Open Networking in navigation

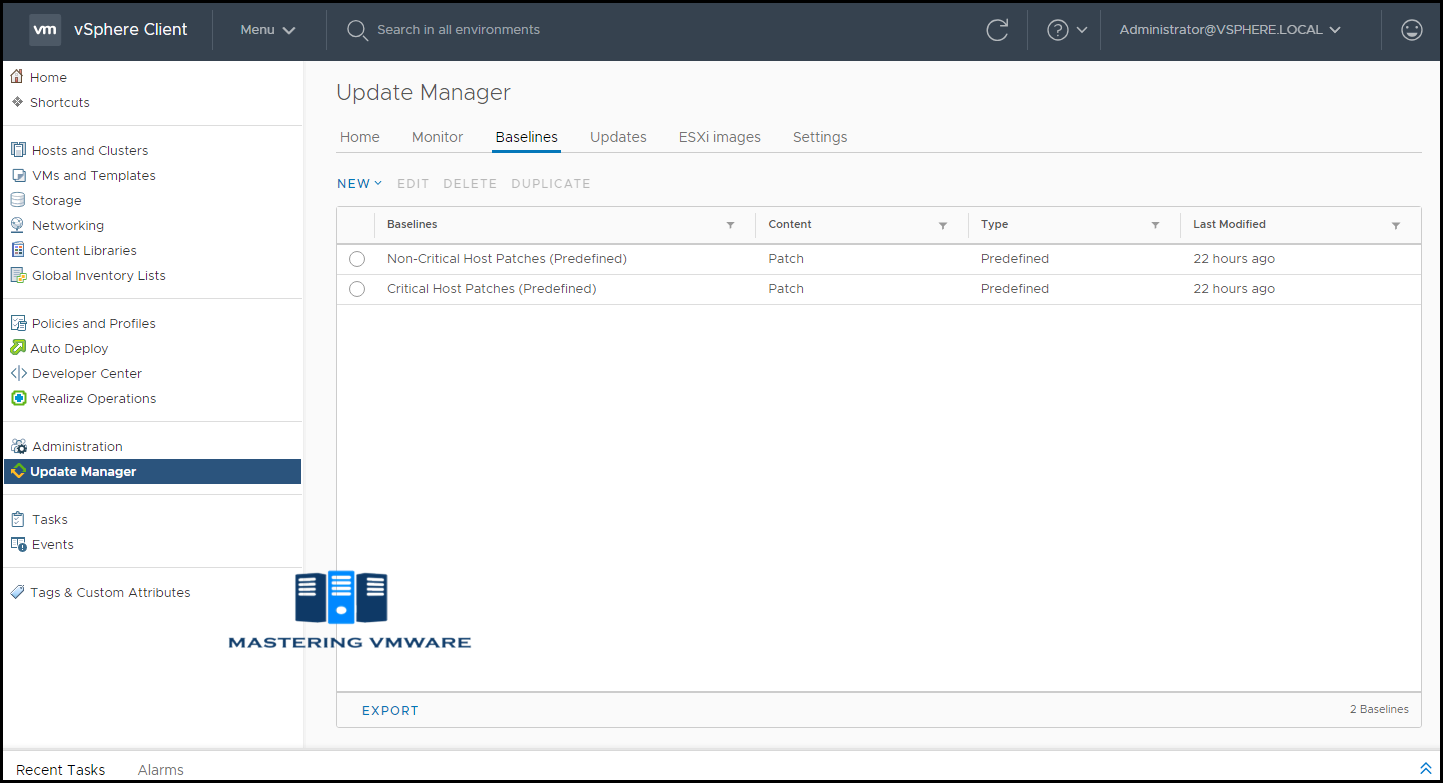[68, 225]
